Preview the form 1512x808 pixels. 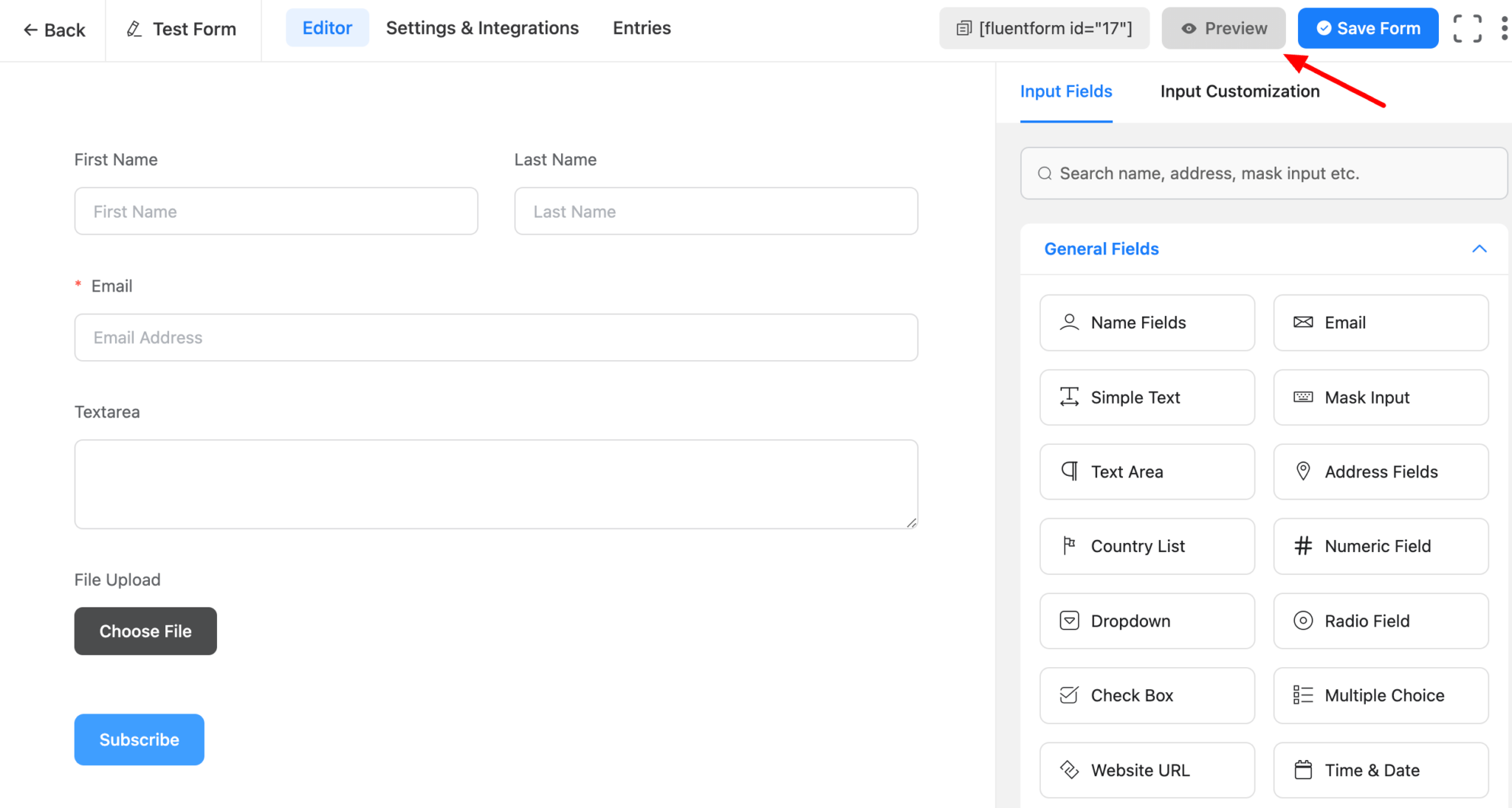click(x=1223, y=28)
